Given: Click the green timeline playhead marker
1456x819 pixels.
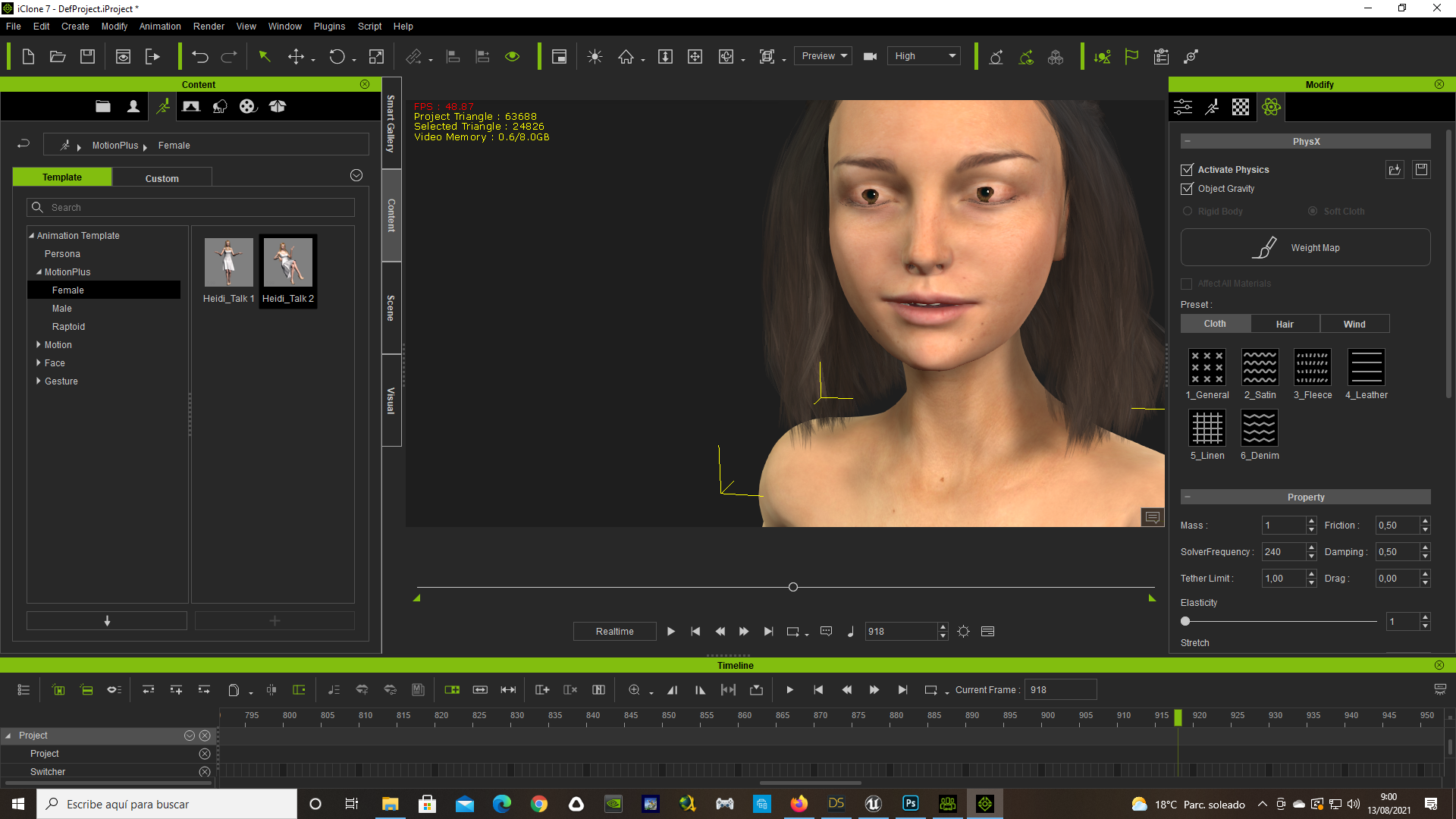Looking at the screenshot, I should 1178,717.
